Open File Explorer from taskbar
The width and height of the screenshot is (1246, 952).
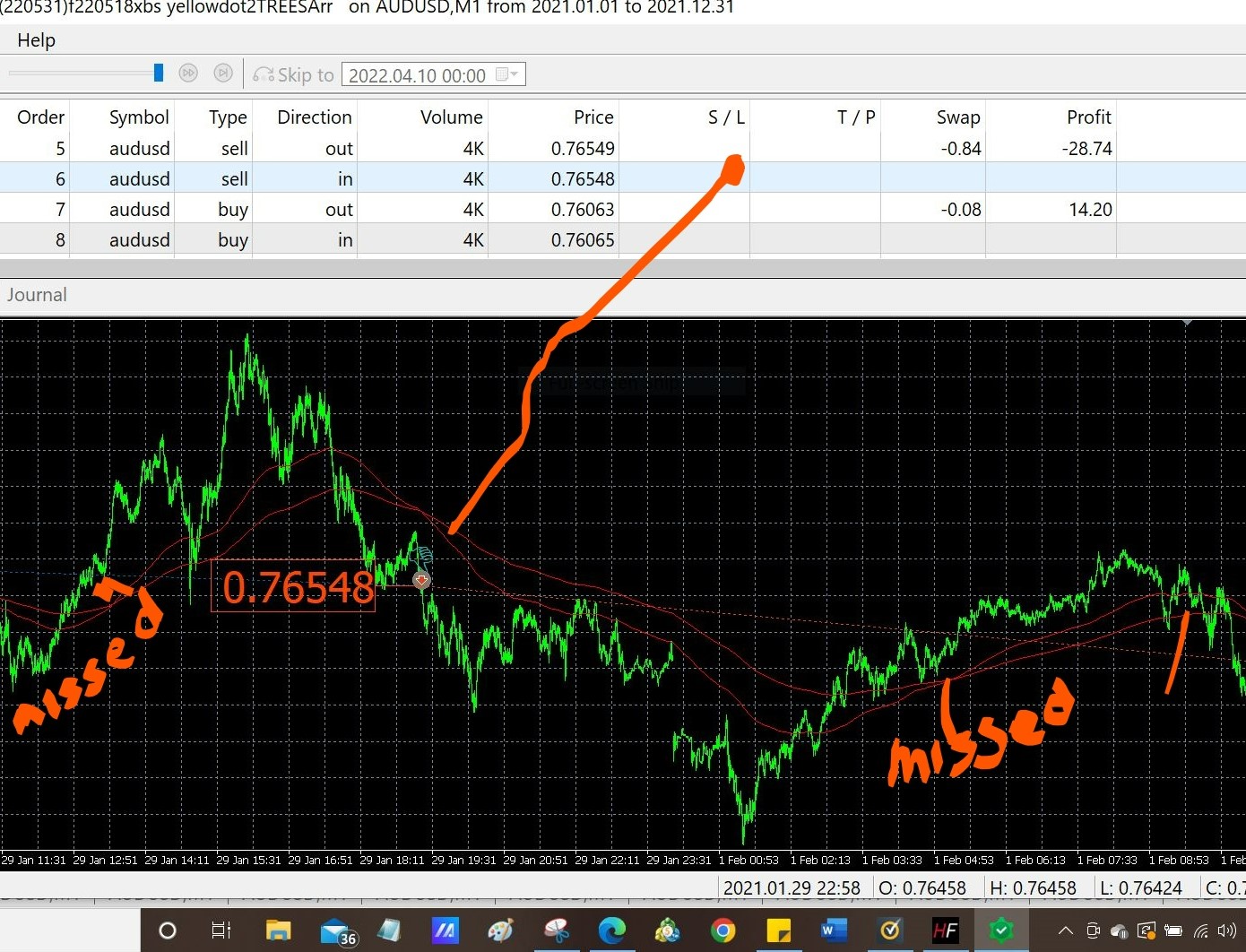click(x=279, y=930)
